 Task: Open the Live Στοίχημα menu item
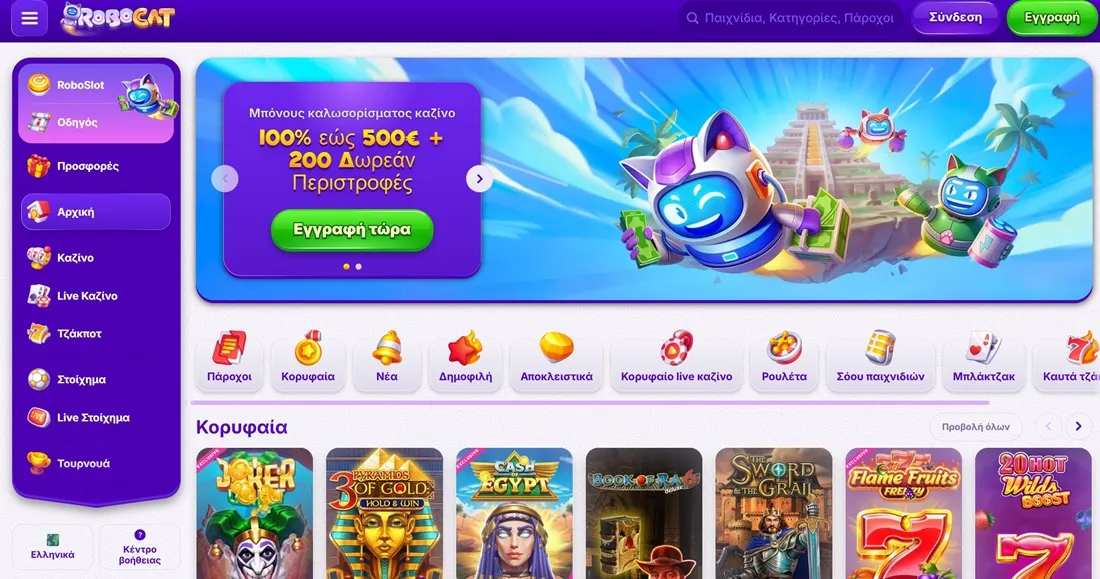[x=95, y=418]
